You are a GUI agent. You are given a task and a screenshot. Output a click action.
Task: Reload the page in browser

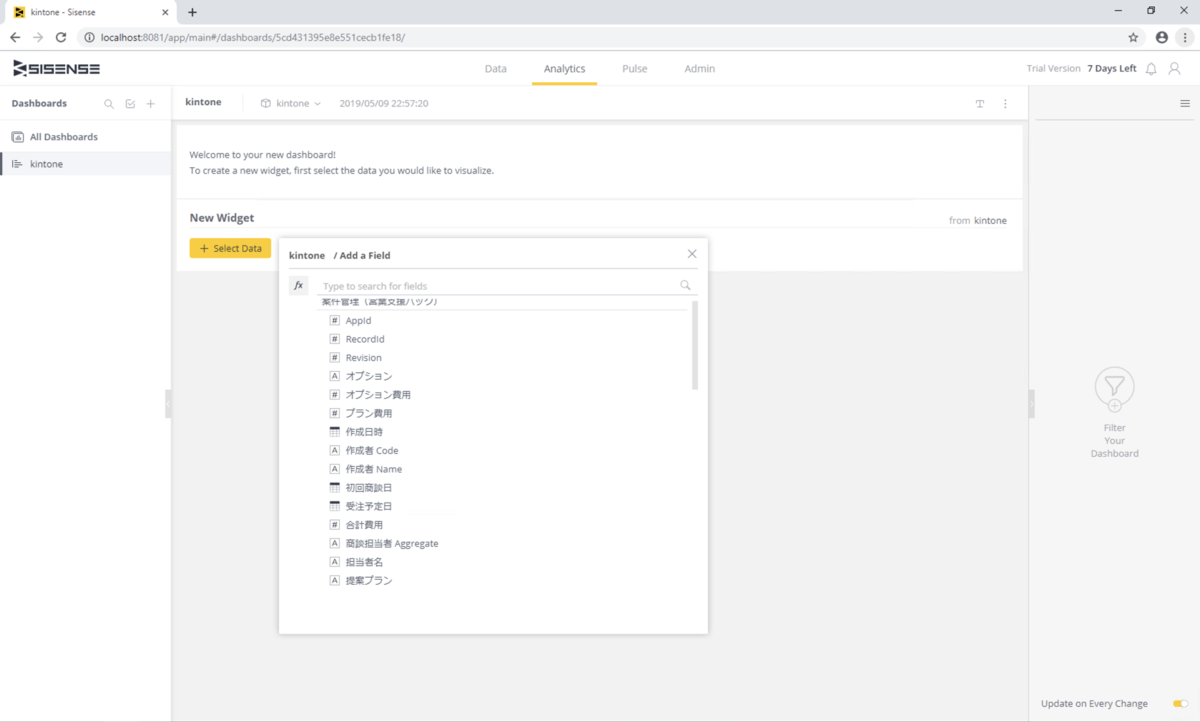(61, 37)
